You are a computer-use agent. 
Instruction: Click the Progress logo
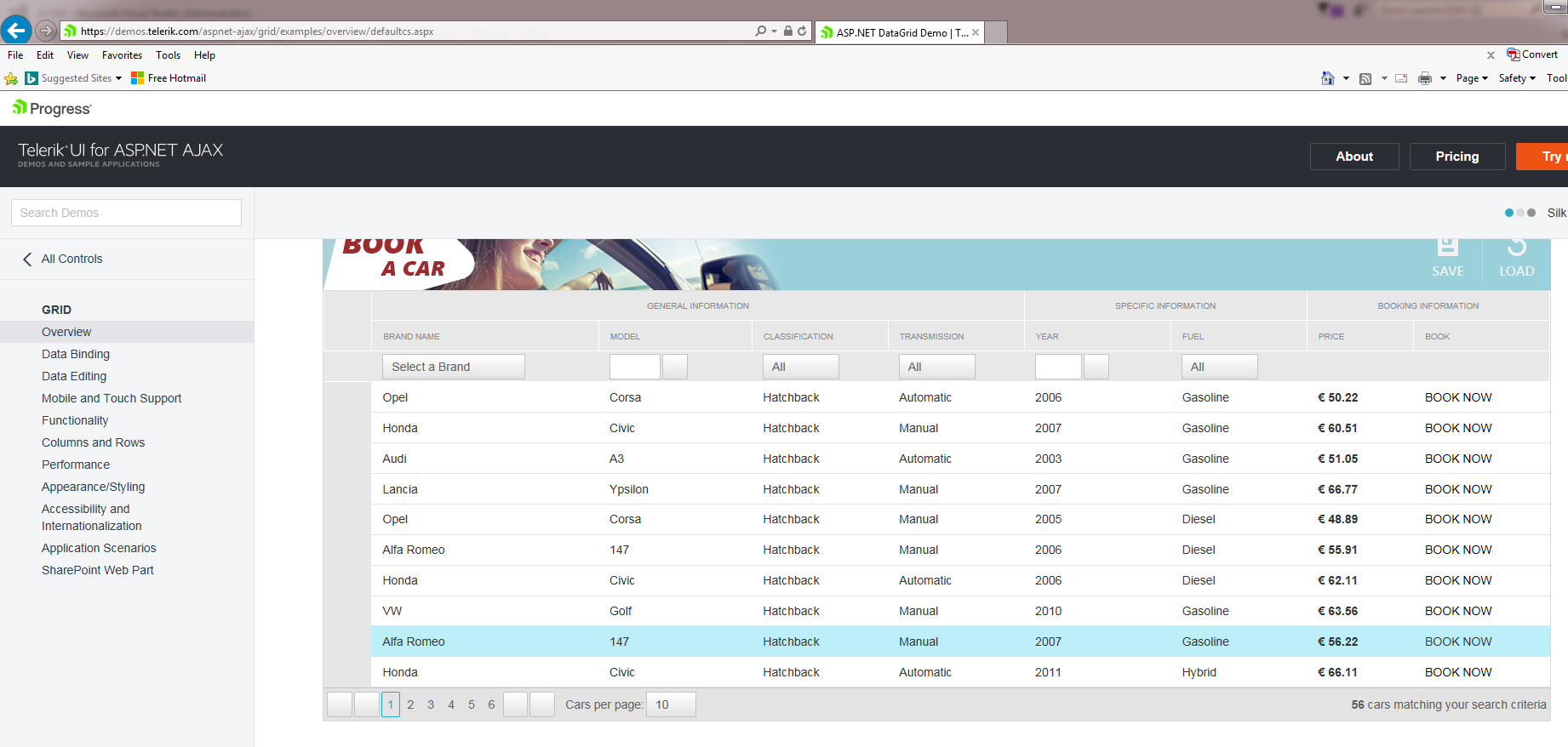click(52, 108)
